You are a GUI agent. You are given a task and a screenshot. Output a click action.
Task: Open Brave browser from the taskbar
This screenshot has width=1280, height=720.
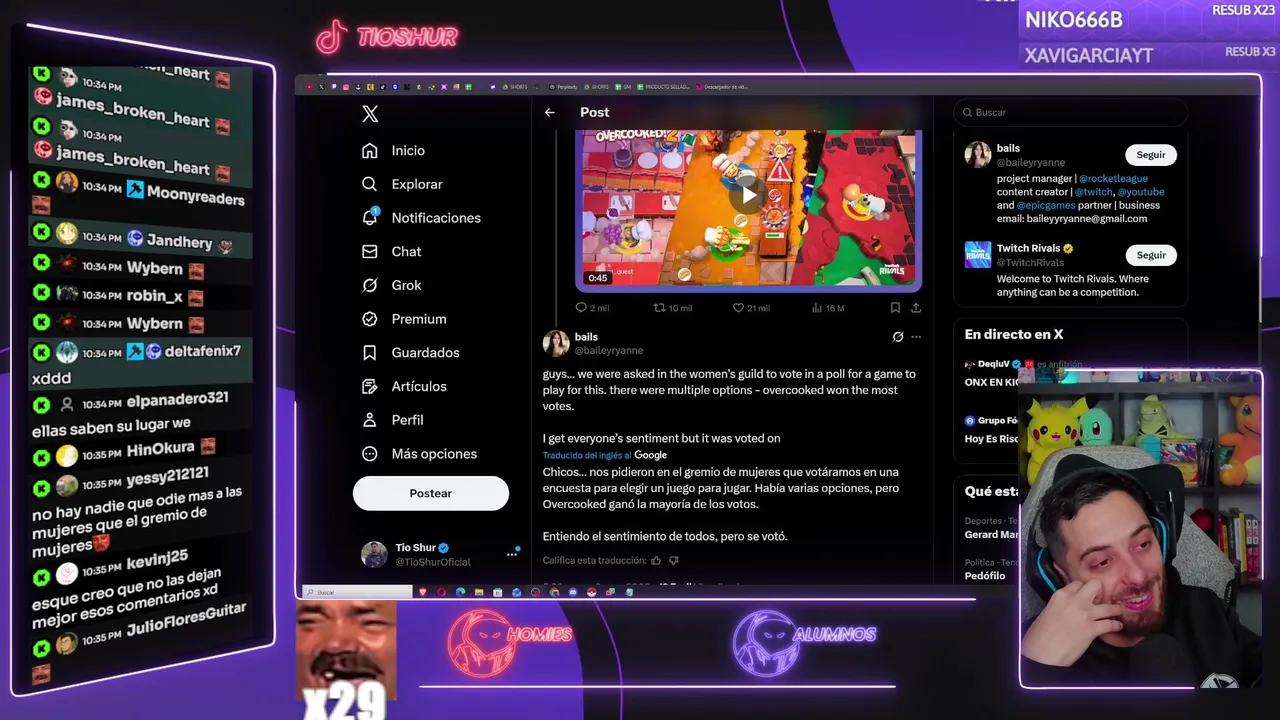(x=423, y=592)
